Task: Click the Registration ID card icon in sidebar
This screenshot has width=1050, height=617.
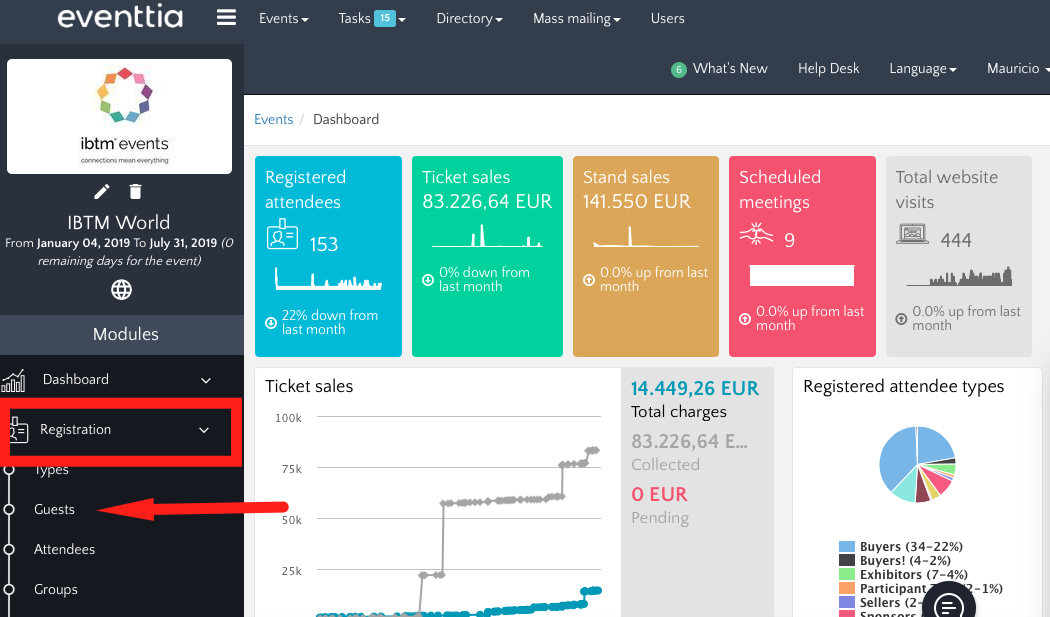Action: click(x=17, y=430)
